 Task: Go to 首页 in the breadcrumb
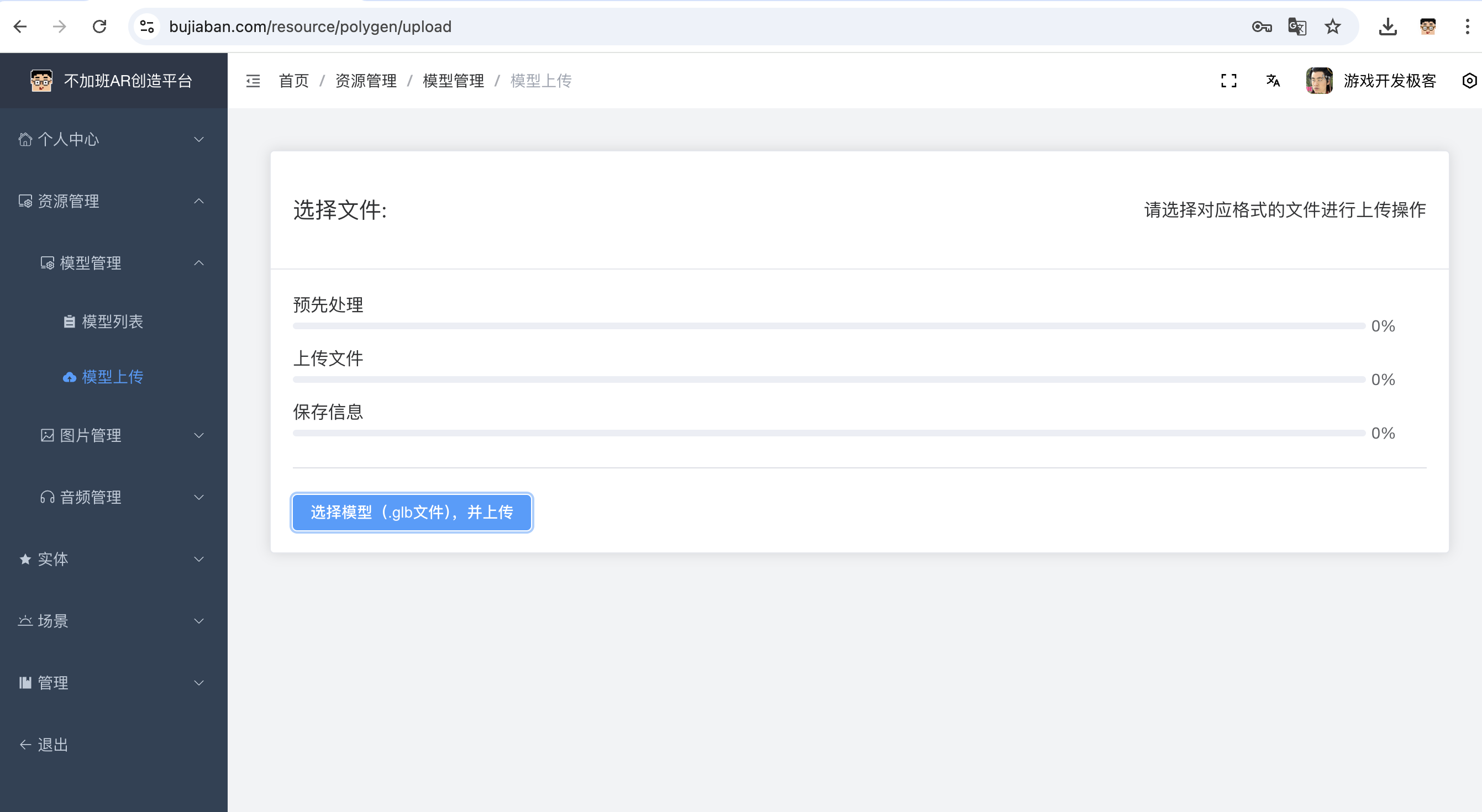pyautogui.click(x=294, y=81)
